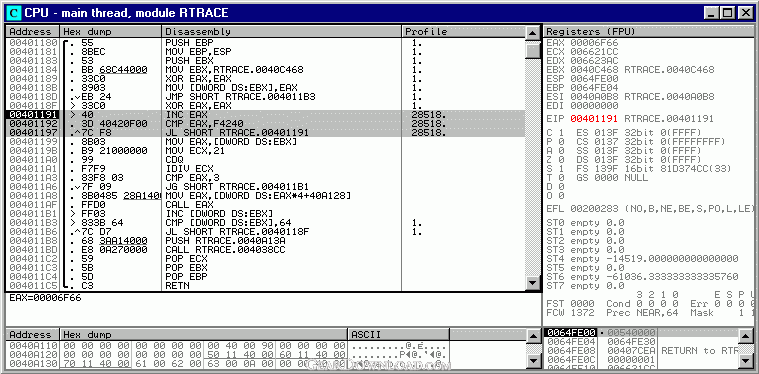The image size is (759, 374).
Task: Click ST6 value -61036.333333333335760
Action: 672,277
